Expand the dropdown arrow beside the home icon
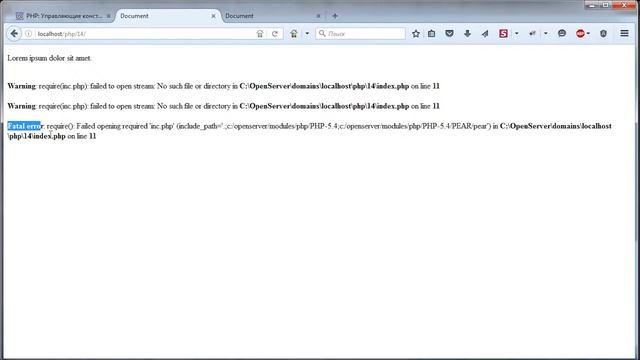Screen dimensions: 640x360 coord(307,34)
